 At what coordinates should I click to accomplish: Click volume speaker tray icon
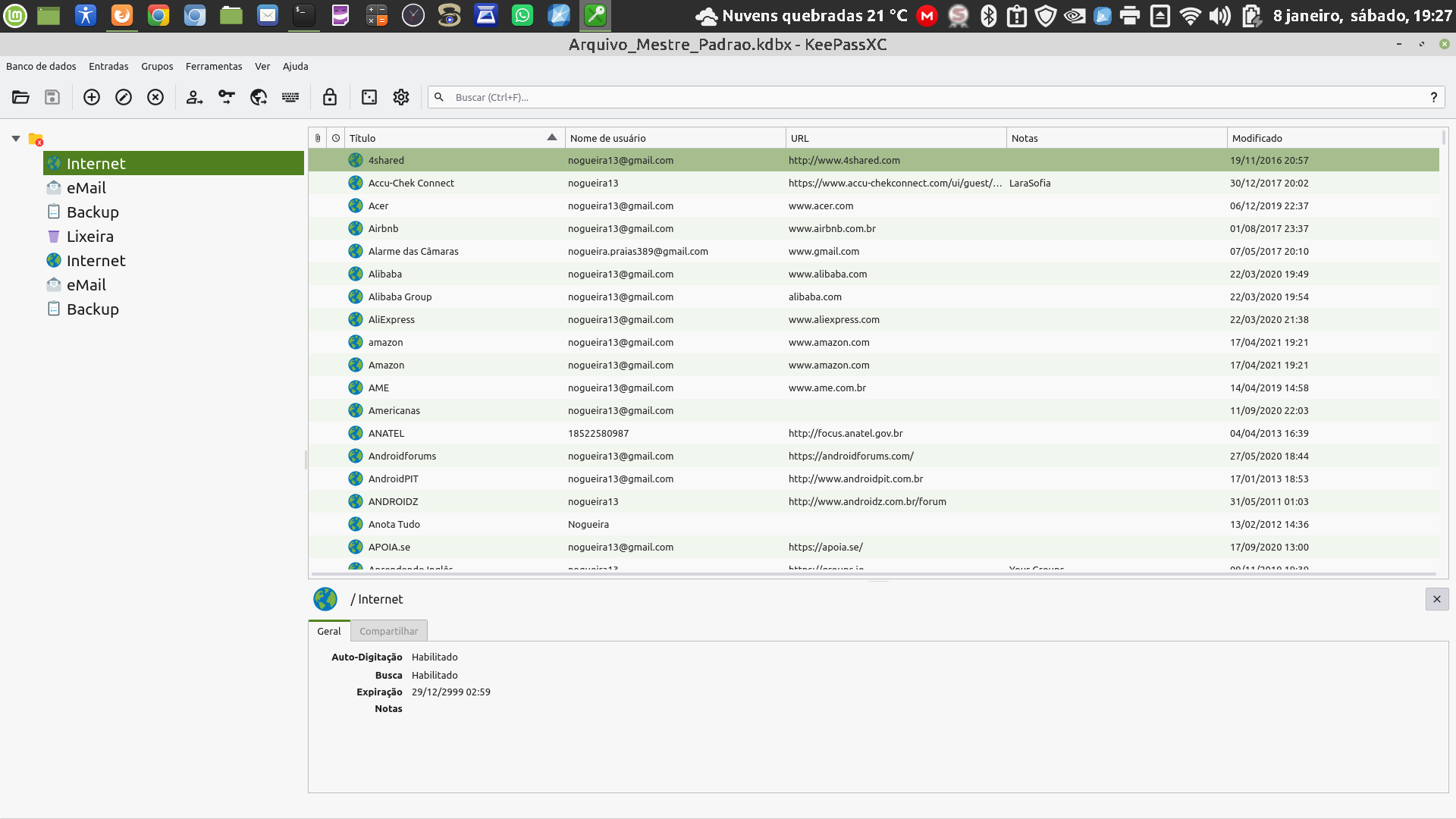[x=1219, y=15]
